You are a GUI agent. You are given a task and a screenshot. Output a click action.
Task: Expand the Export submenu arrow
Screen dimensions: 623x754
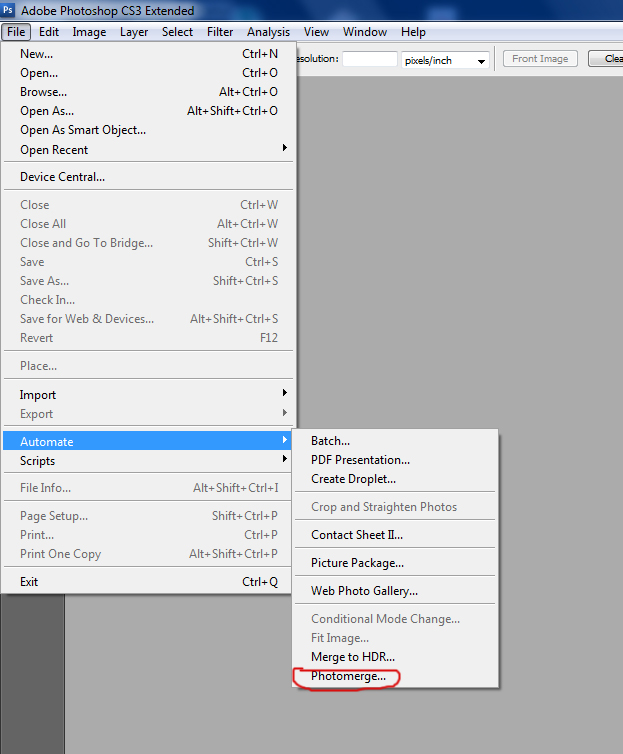coord(285,413)
